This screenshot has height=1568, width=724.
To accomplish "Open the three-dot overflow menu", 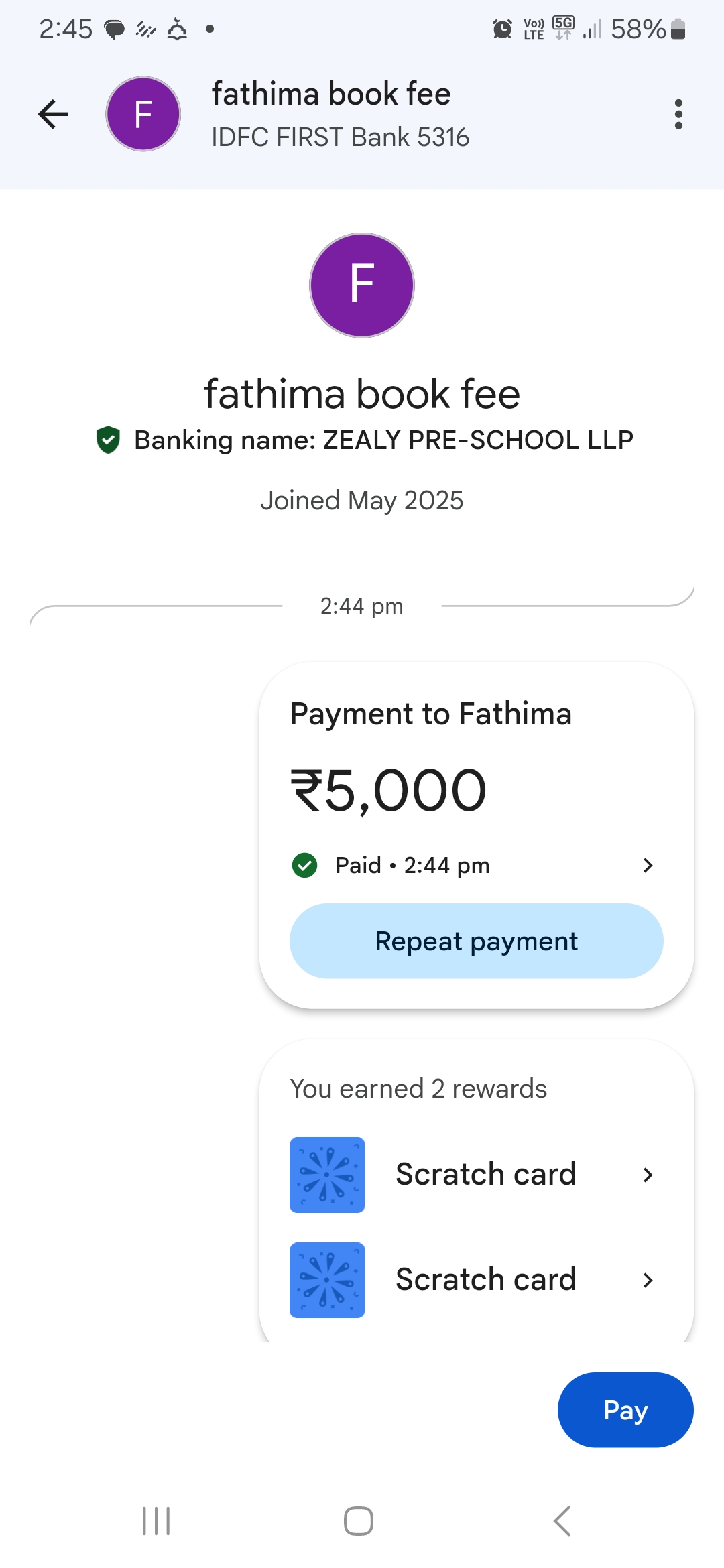I will pos(678,114).
